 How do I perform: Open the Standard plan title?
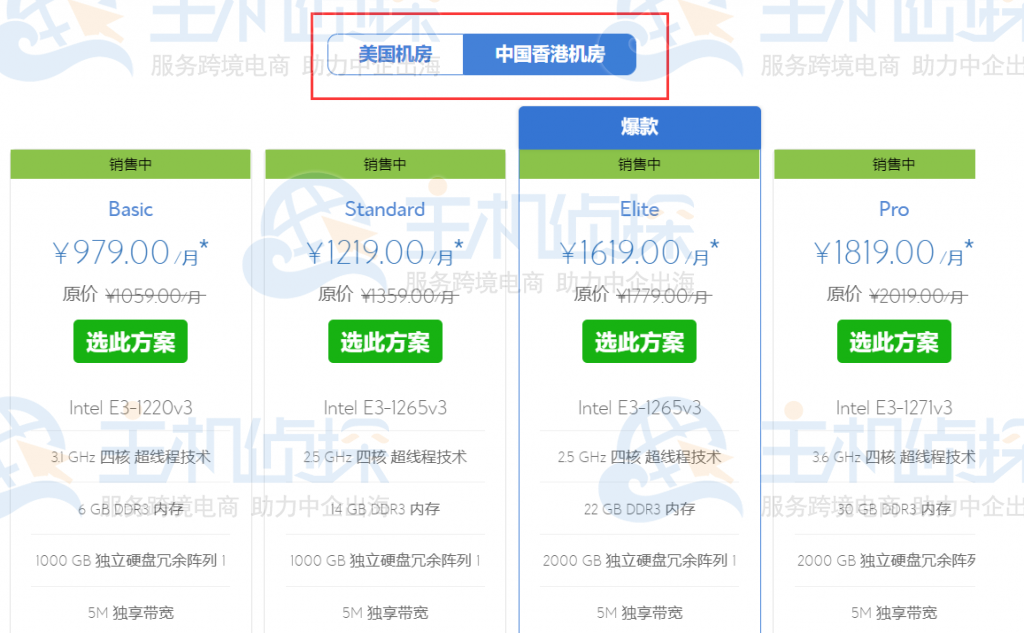[385, 209]
